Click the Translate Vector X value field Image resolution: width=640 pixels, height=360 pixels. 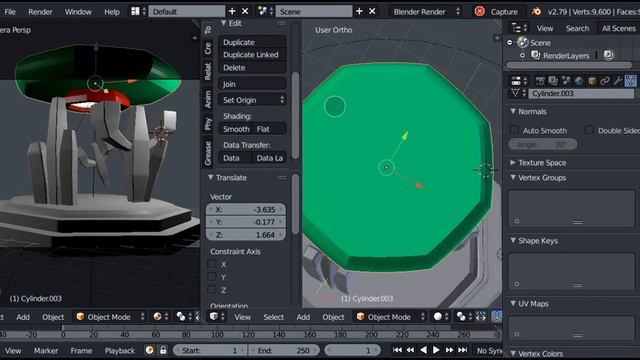click(246, 209)
